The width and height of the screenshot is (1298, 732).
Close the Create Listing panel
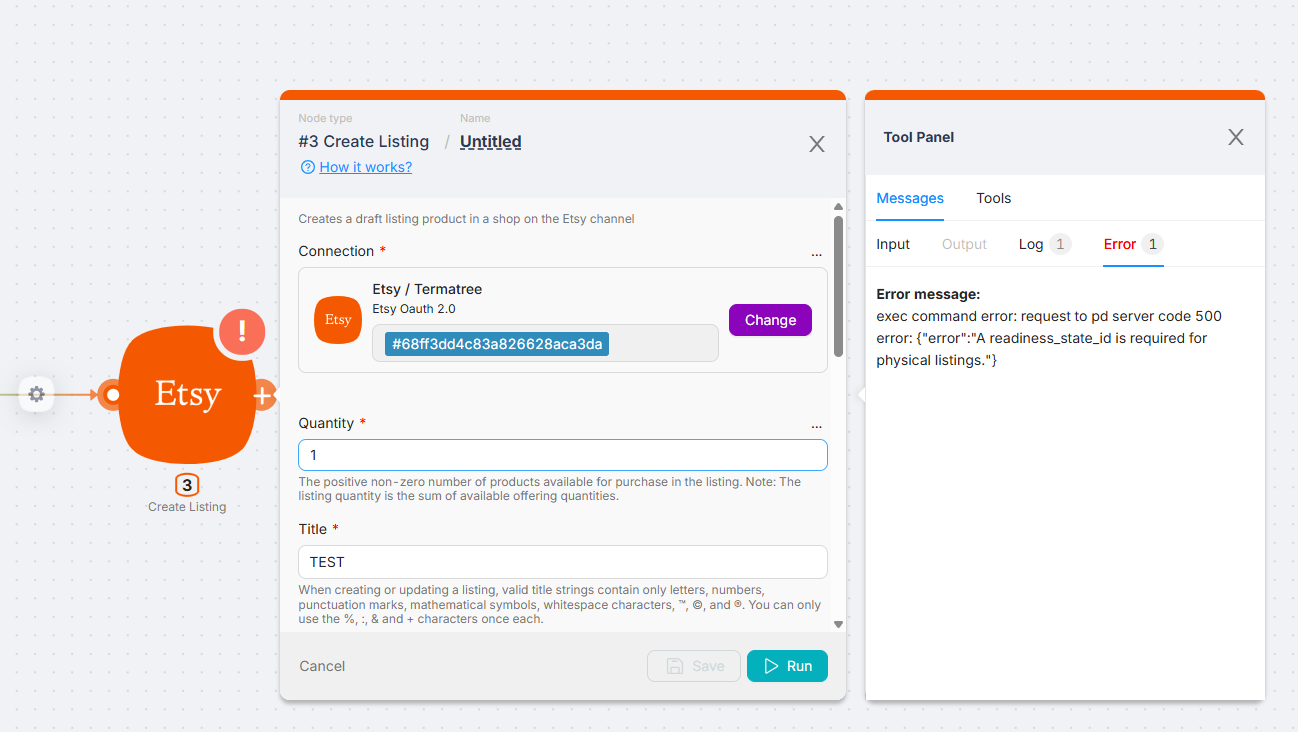point(817,144)
